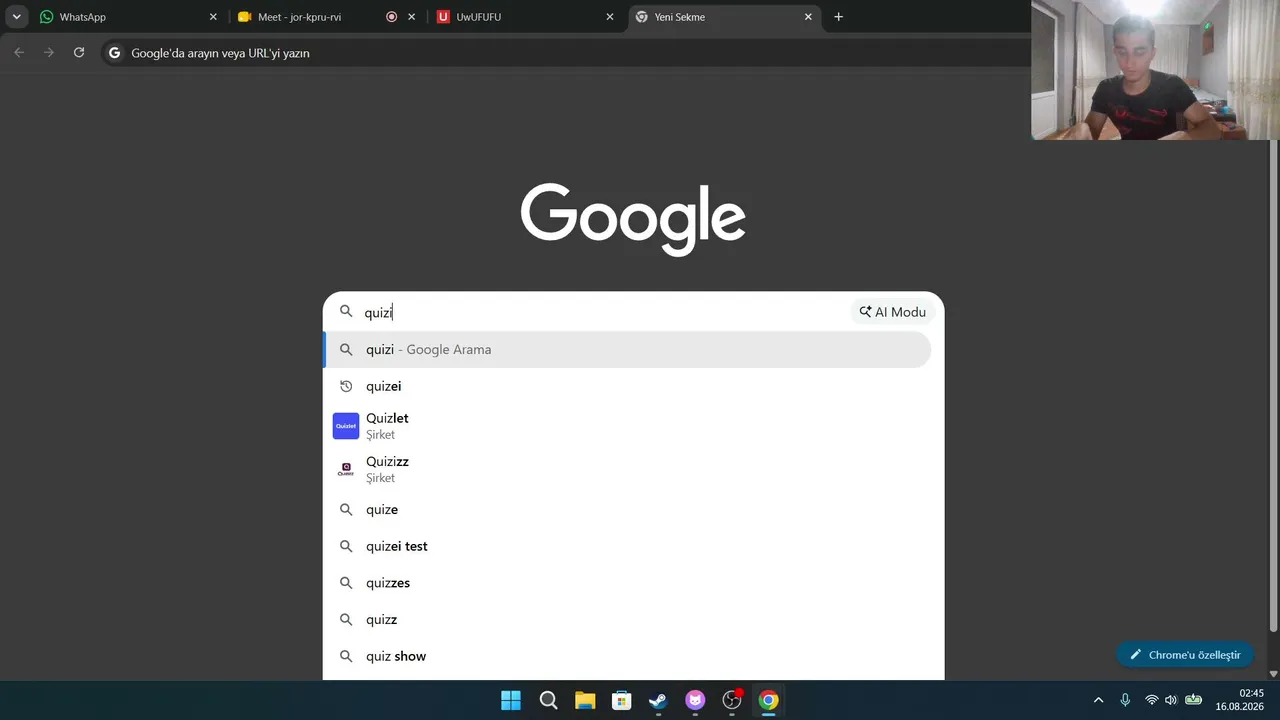This screenshot has width=1280, height=720.
Task: Choose the 'quizei' history suggestion
Action: (x=628, y=386)
